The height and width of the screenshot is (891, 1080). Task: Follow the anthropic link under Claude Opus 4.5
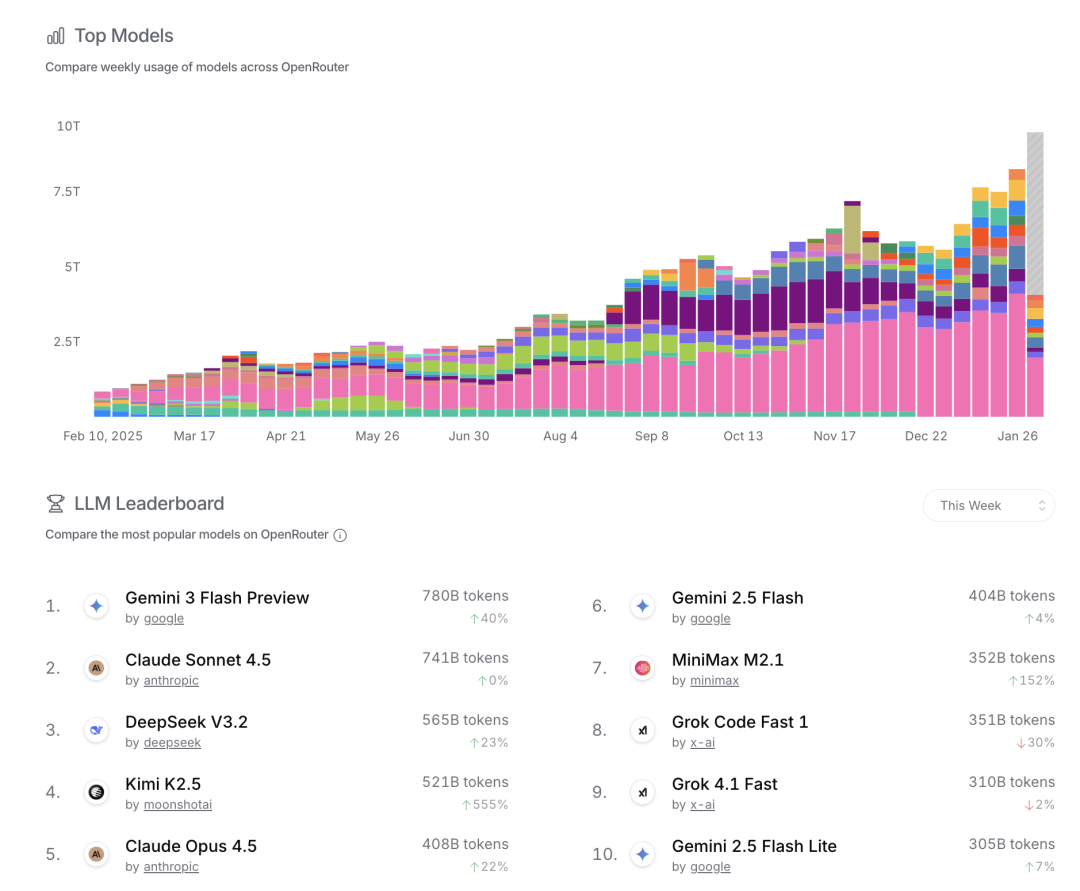(171, 866)
